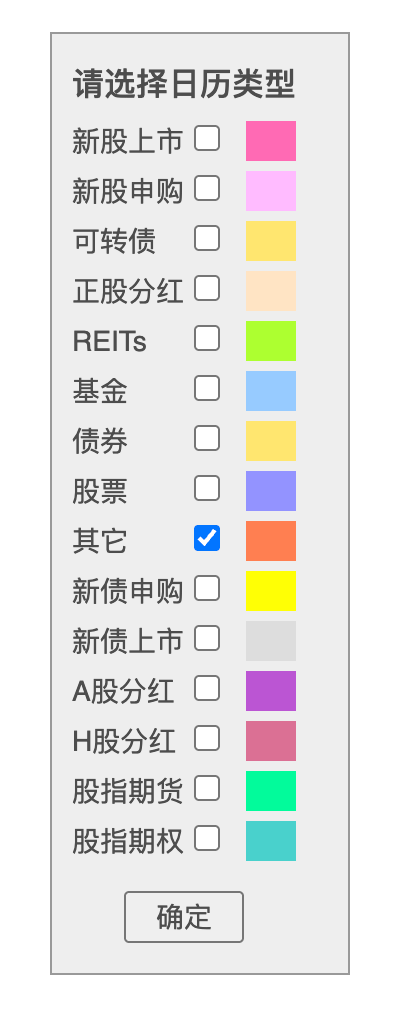Enable the 新股上市 checkbox
The height and width of the screenshot is (1036, 420).
tap(207, 139)
